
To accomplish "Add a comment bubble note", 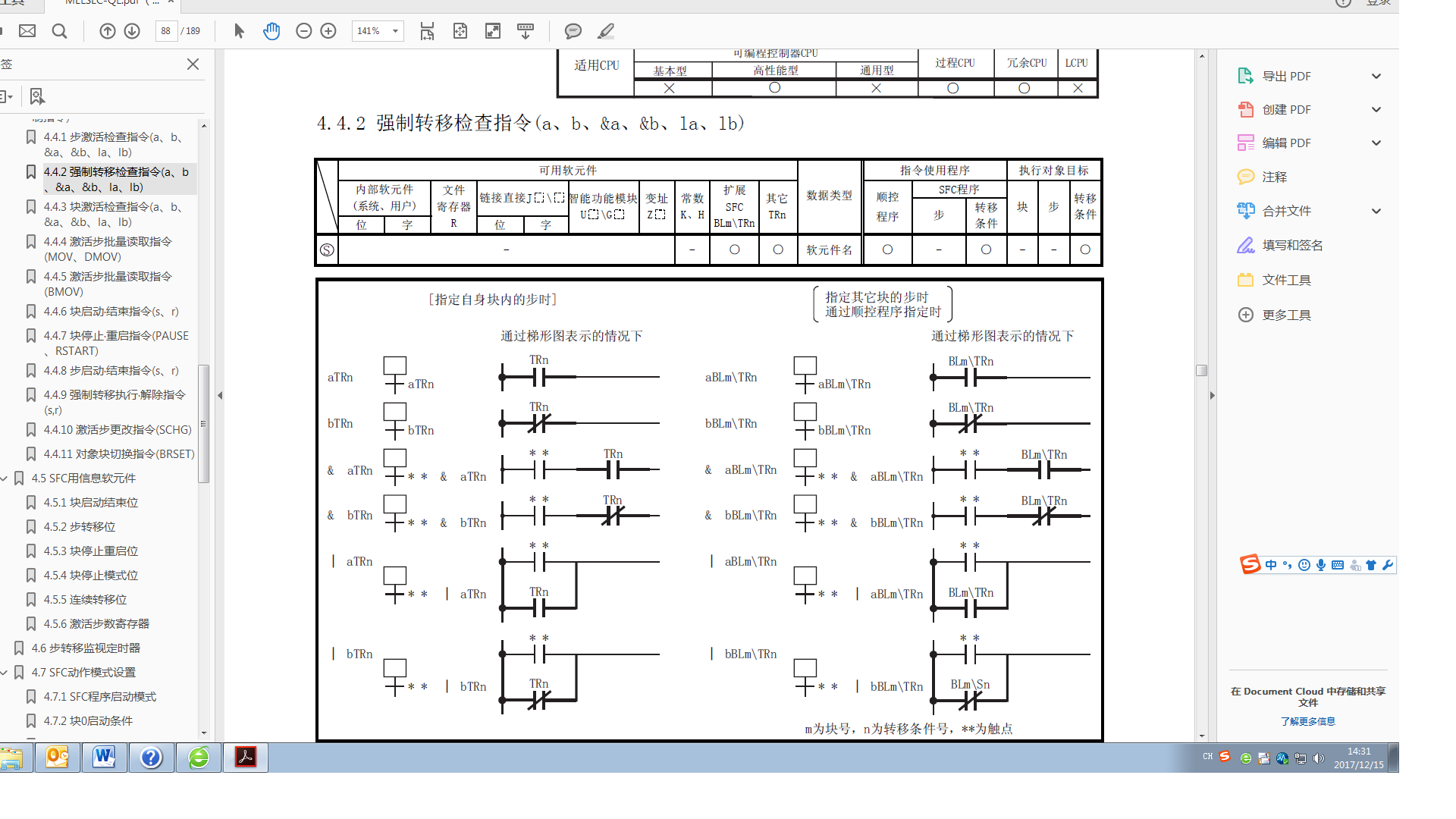I will point(573,31).
